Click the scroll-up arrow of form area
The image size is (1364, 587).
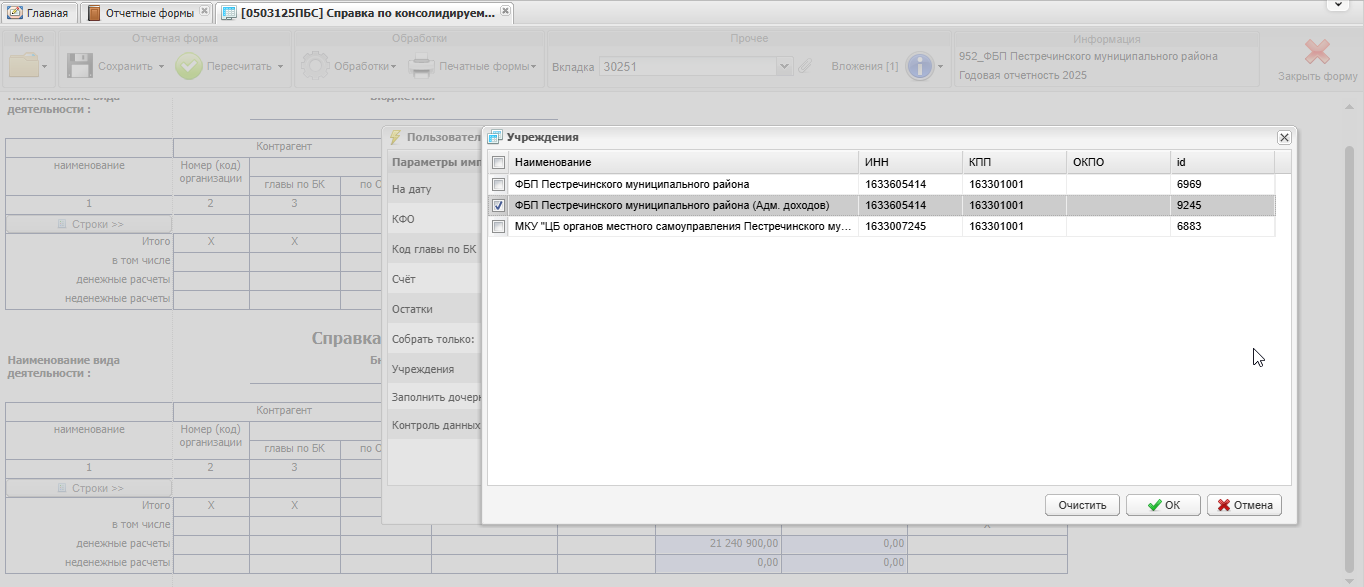1349,106
